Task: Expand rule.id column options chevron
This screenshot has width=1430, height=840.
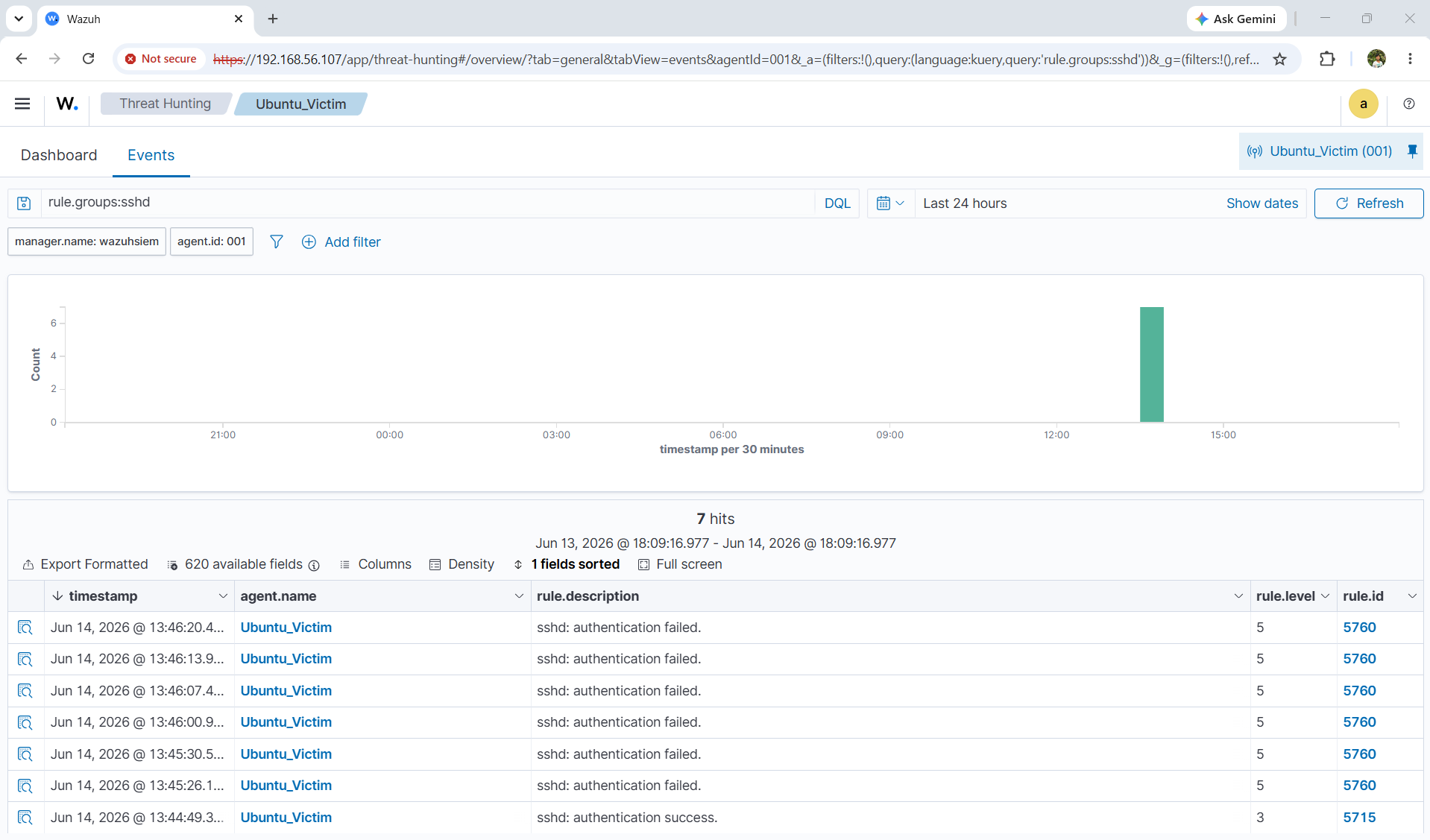Action: pyautogui.click(x=1411, y=596)
